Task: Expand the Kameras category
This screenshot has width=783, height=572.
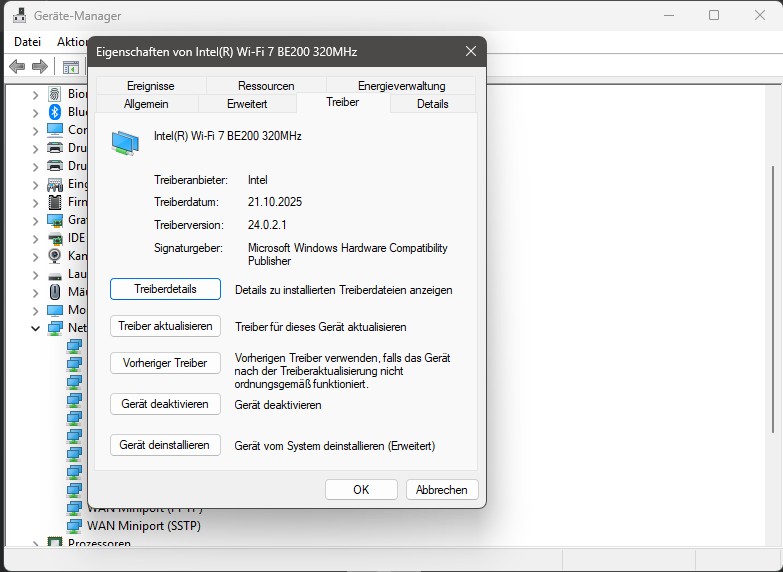Action: tap(35, 257)
